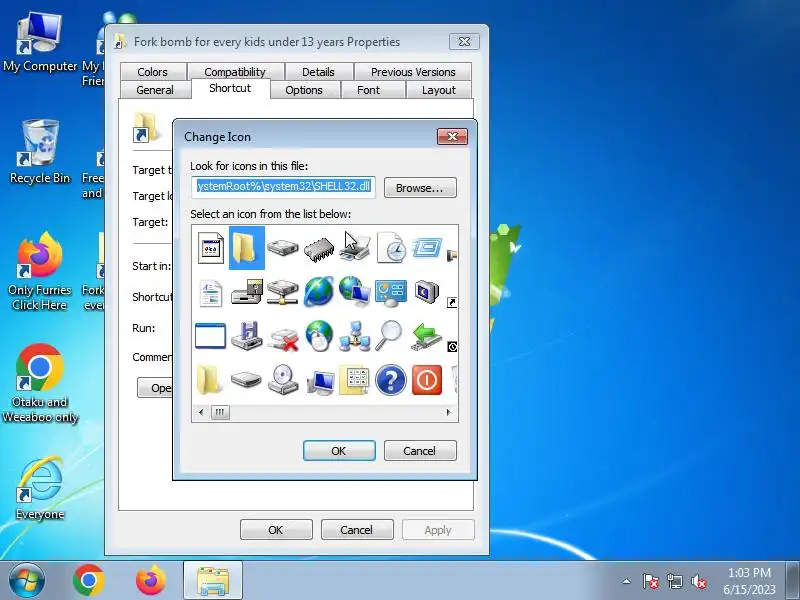Select the magnifying glass icon
Viewport: 800px width, 600px height.
389,336
